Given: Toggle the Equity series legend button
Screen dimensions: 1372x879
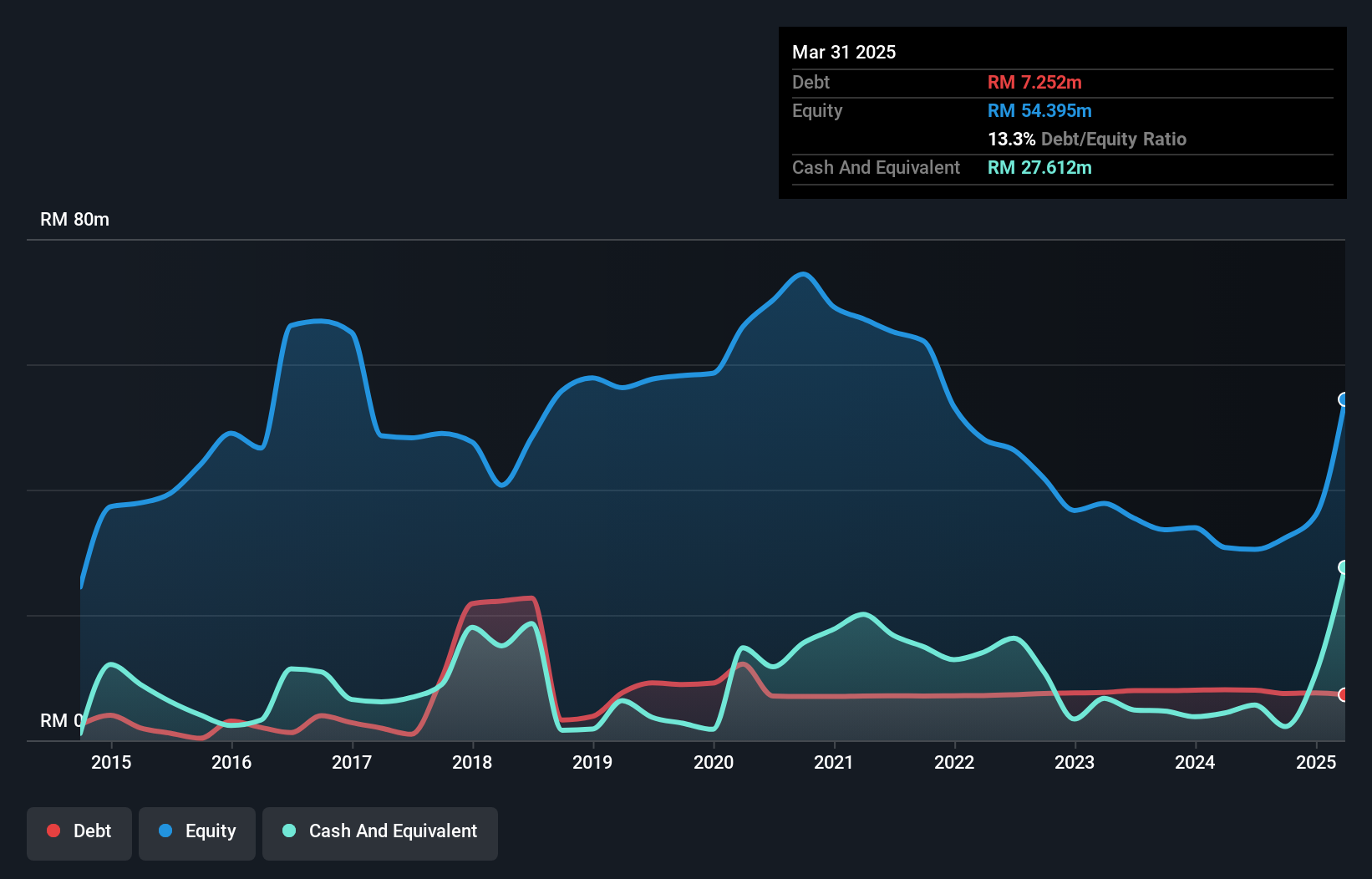Looking at the screenshot, I should 197,833.
